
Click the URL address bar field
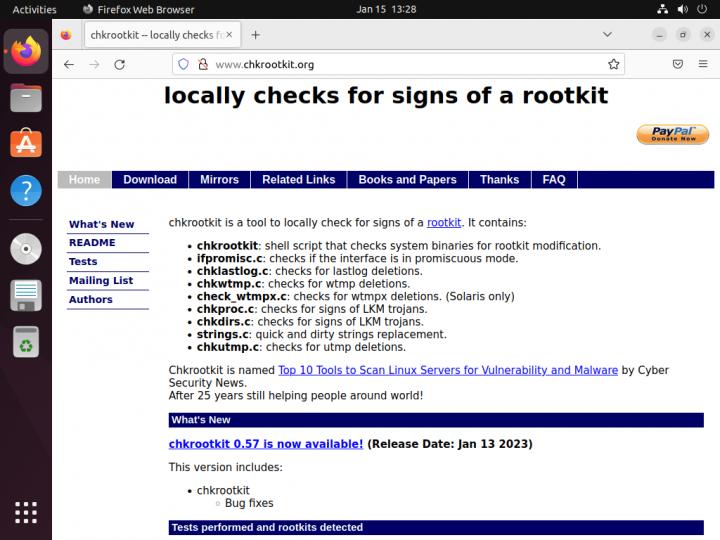pyautogui.click(x=400, y=64)
